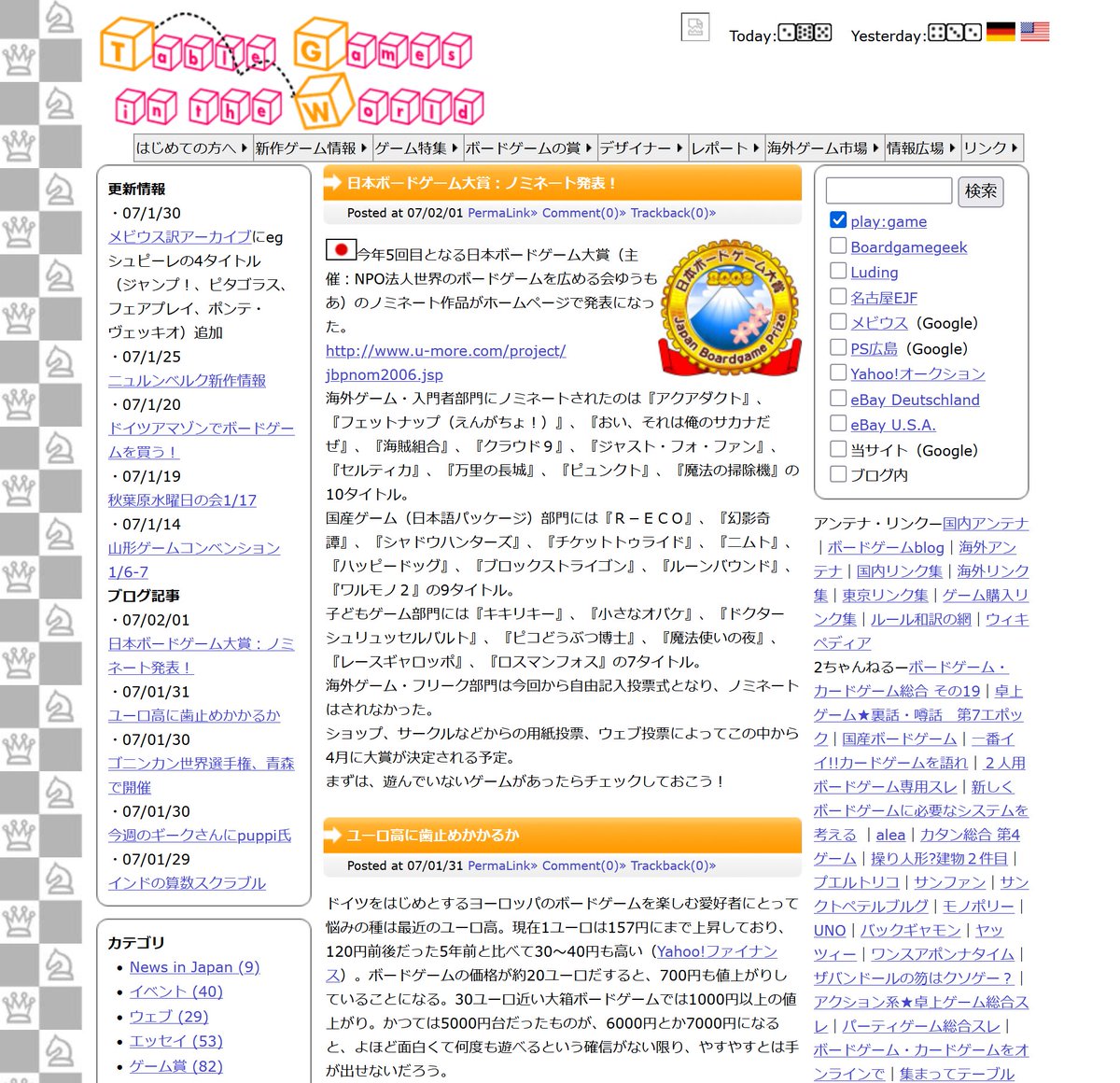The height and width of the screenshot is (1083, 1120).
Task: Open the レポート menu
Action: (726, 148)
